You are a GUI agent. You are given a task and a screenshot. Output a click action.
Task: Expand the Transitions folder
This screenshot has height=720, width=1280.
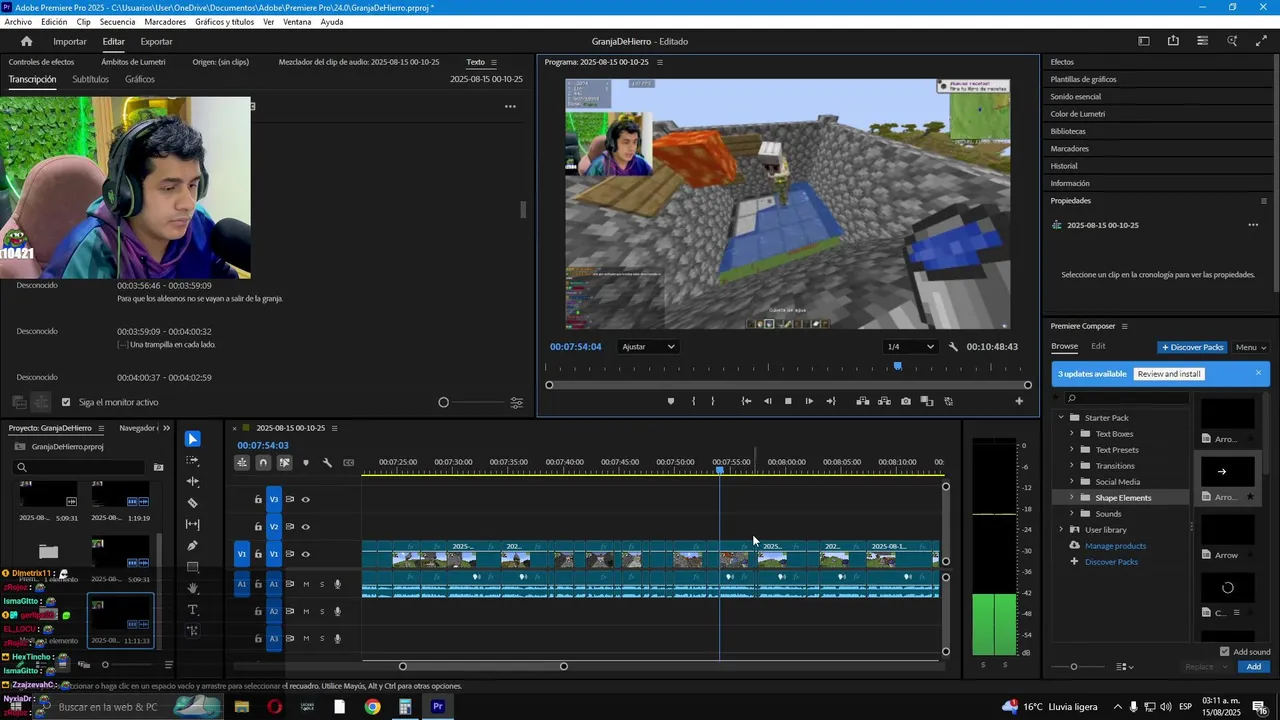pyautogui.click(x=1072, y=466)
